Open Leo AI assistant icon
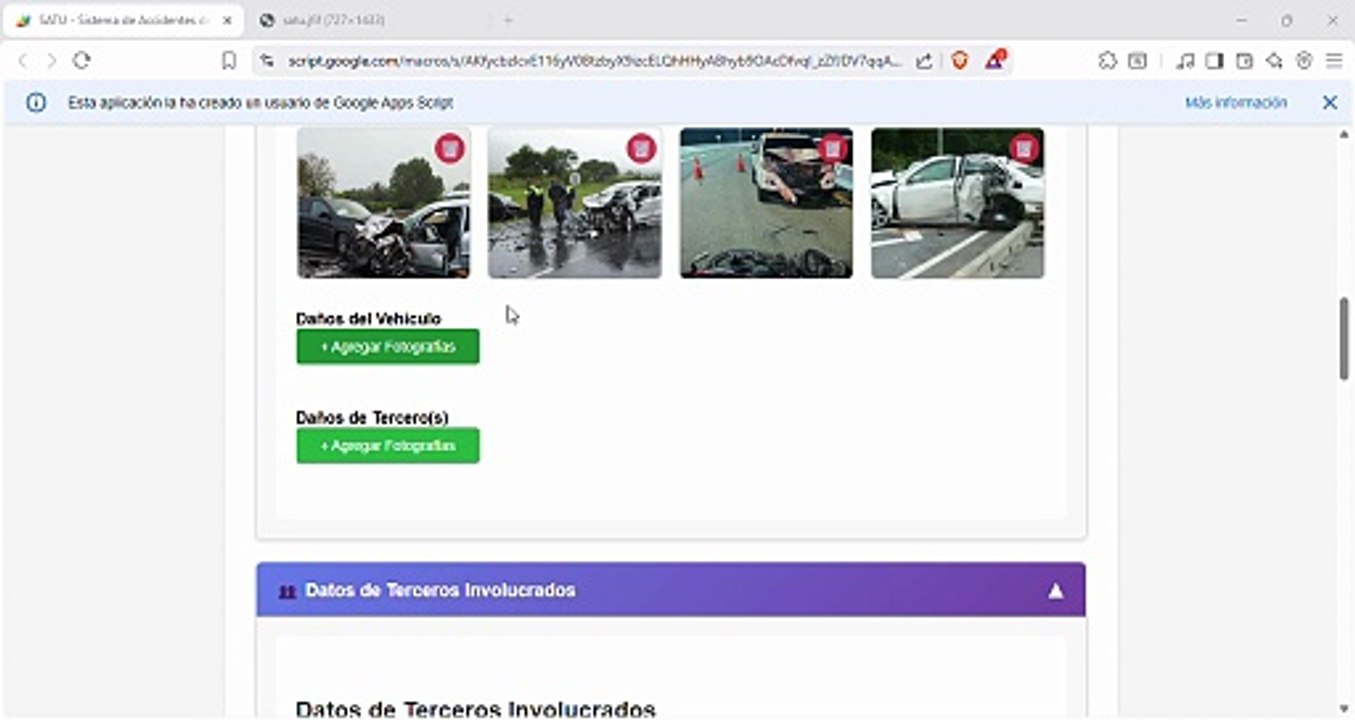 [x=1274, y=61]
